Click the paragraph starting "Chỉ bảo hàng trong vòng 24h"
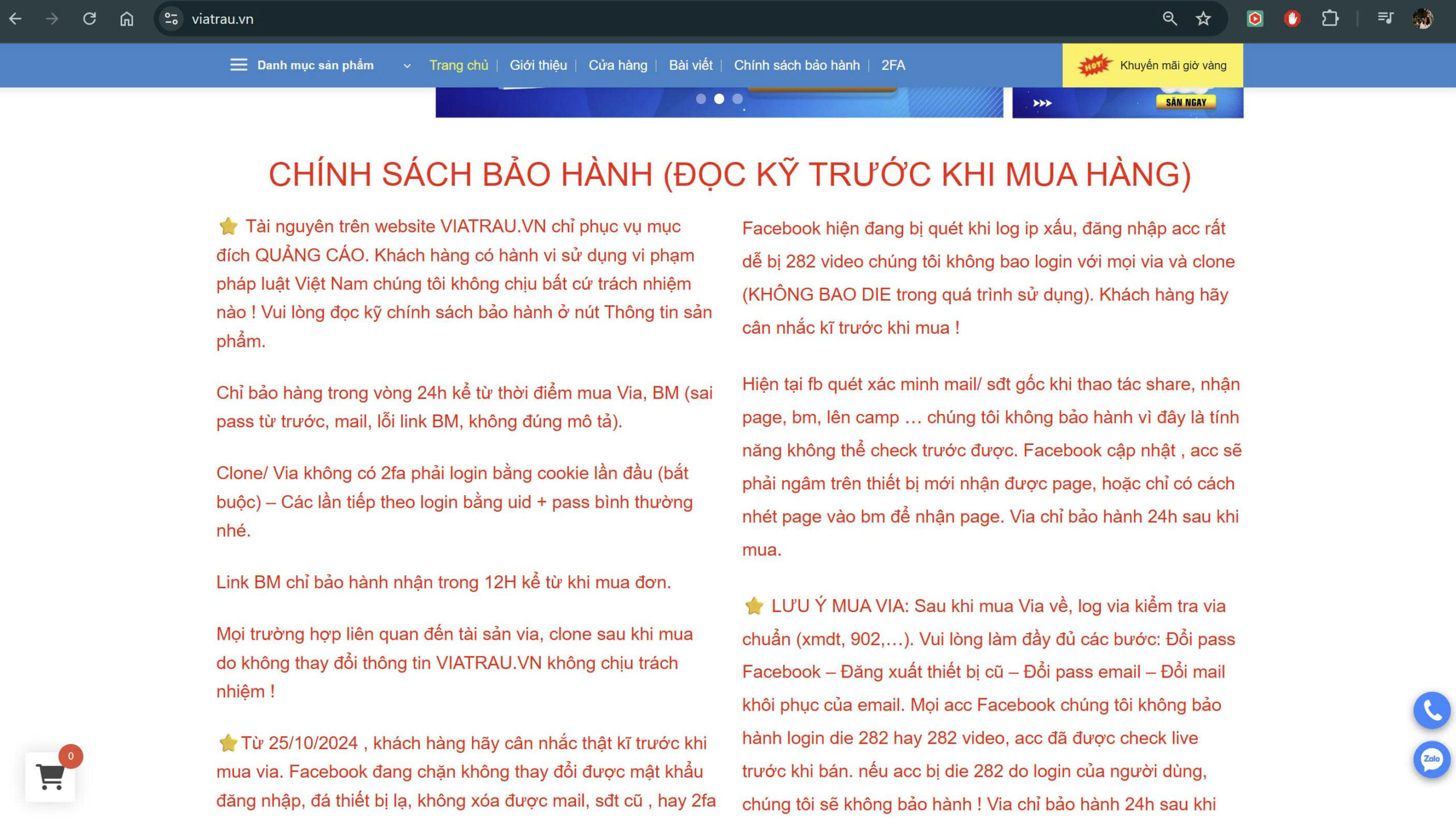This screenshot has height=818, width=1456. [x=464, y=407]
